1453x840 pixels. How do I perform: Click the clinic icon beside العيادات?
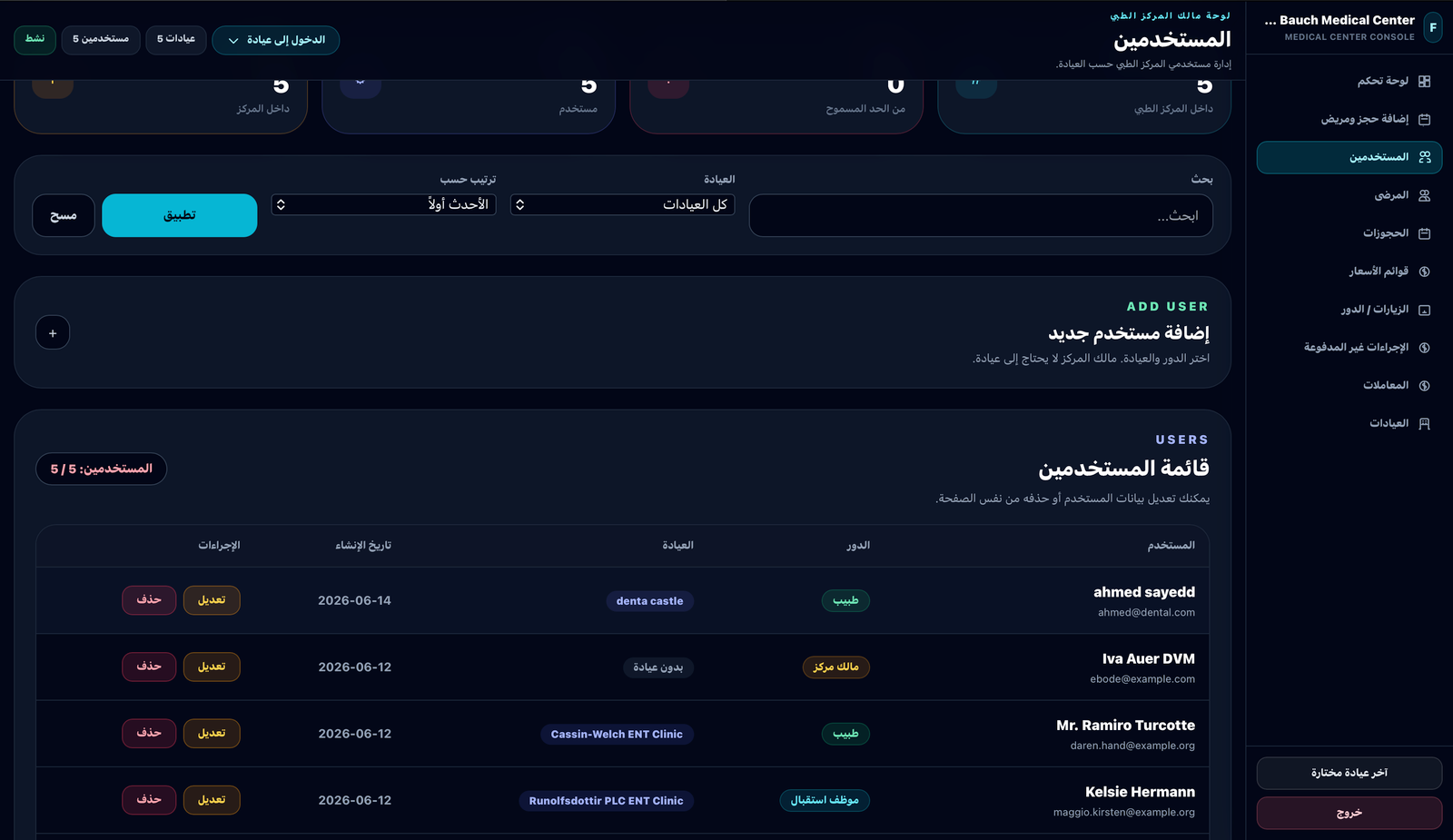tap(1424, 424)
